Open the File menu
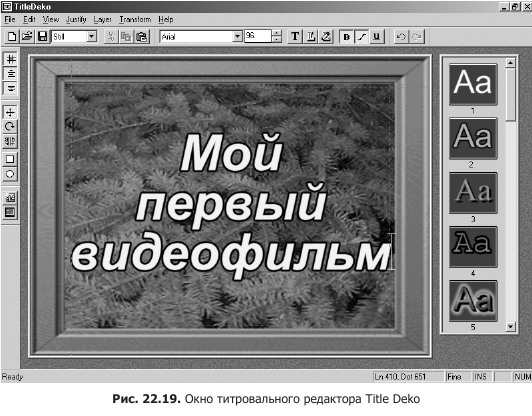 pyautogui.click(x=10, y=19)
